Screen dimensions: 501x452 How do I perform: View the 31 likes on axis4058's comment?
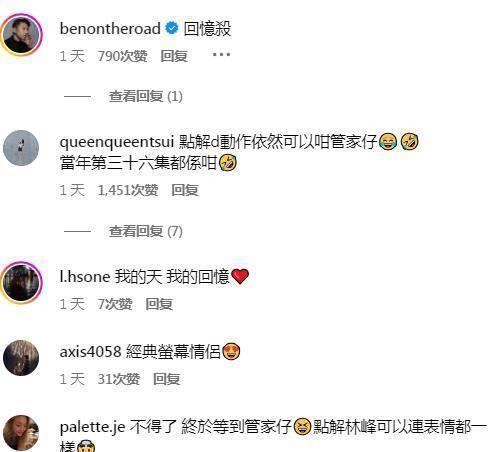118,379
